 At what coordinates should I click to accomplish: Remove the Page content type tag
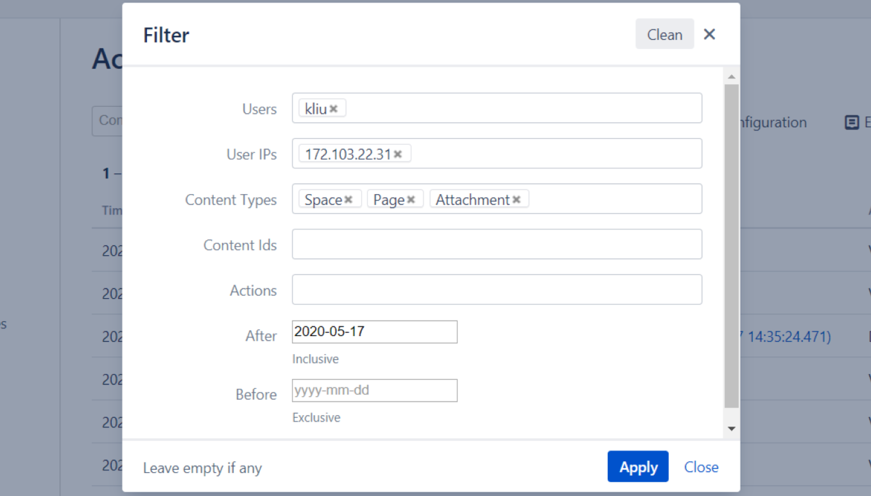(411, 200)
